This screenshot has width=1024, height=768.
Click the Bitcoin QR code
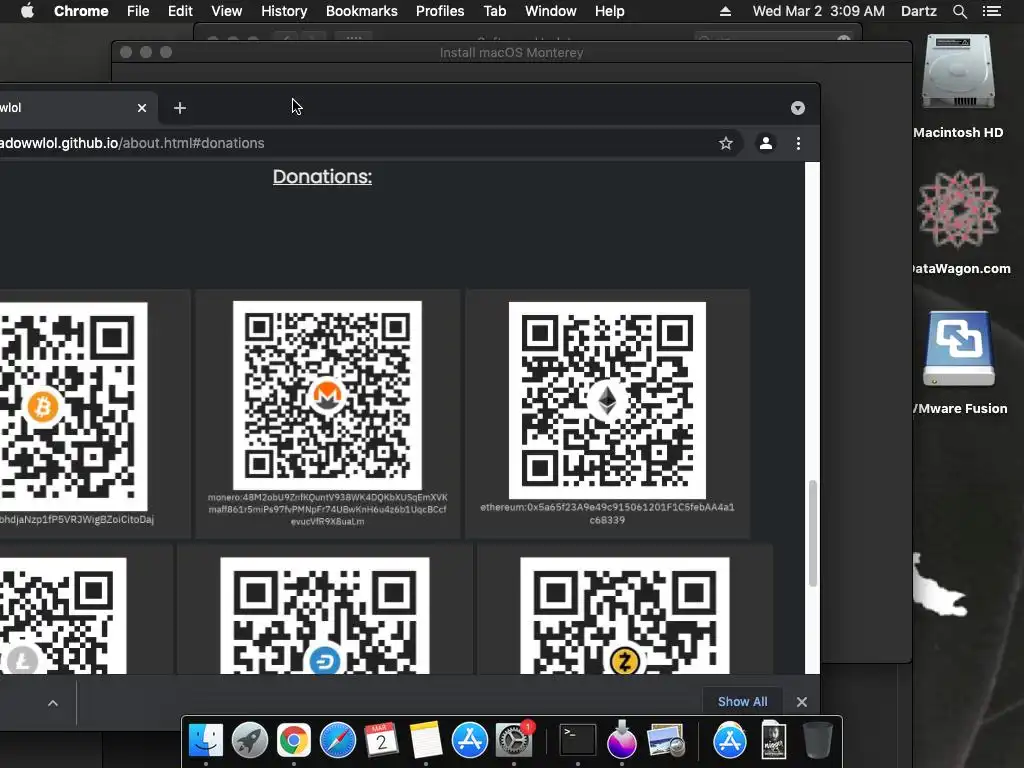click(73, 406)
